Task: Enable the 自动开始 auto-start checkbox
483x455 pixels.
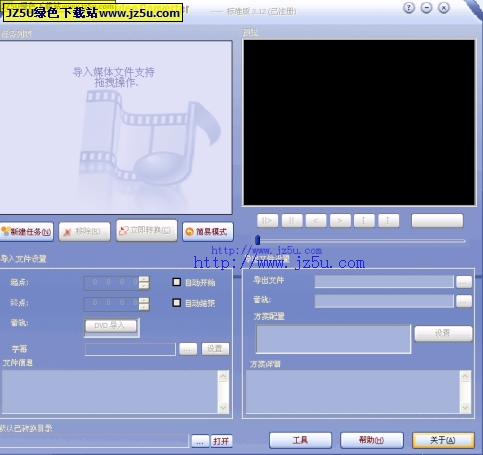Action: click(176, 282)
